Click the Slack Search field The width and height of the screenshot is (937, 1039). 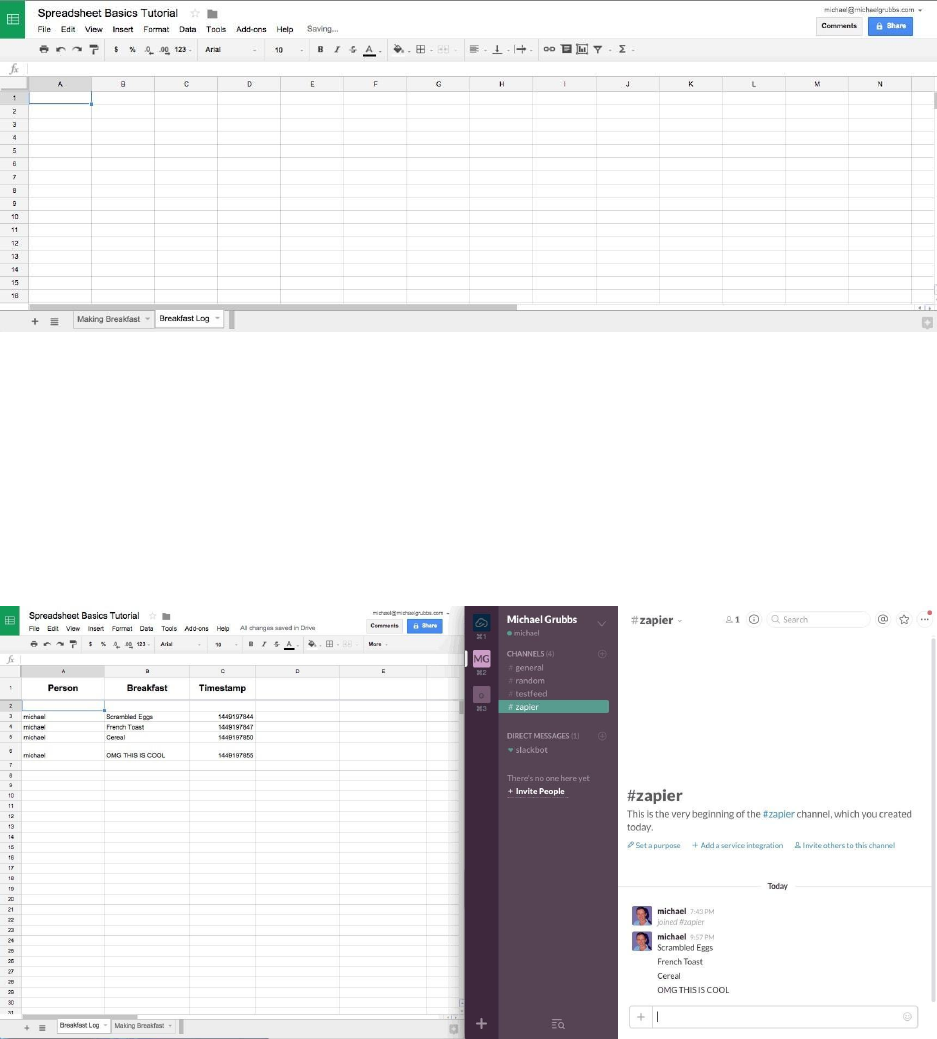[x=819, y=620]
